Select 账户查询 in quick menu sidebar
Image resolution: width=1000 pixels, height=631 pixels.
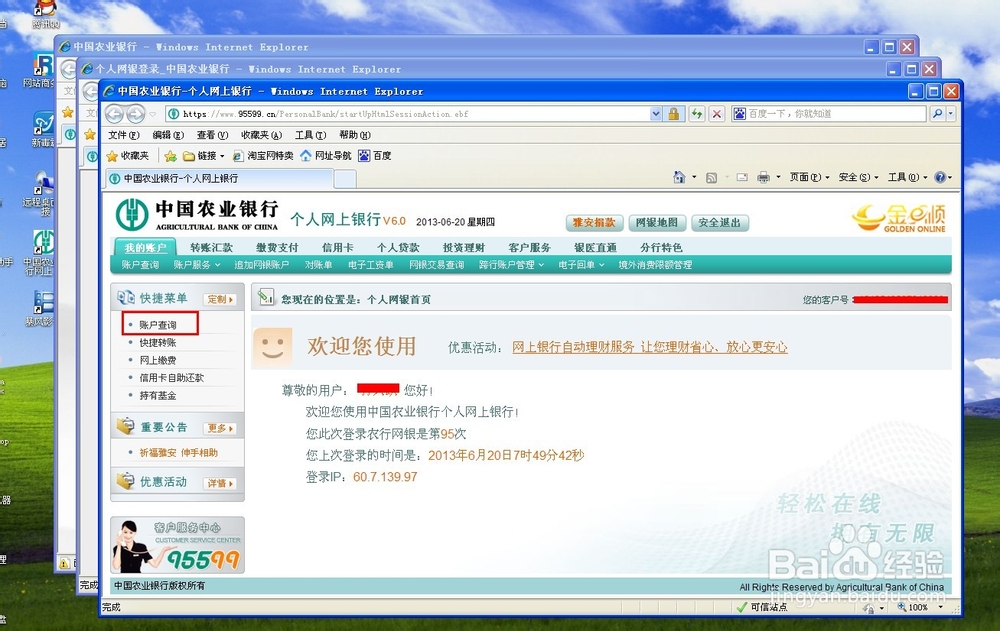158,325
